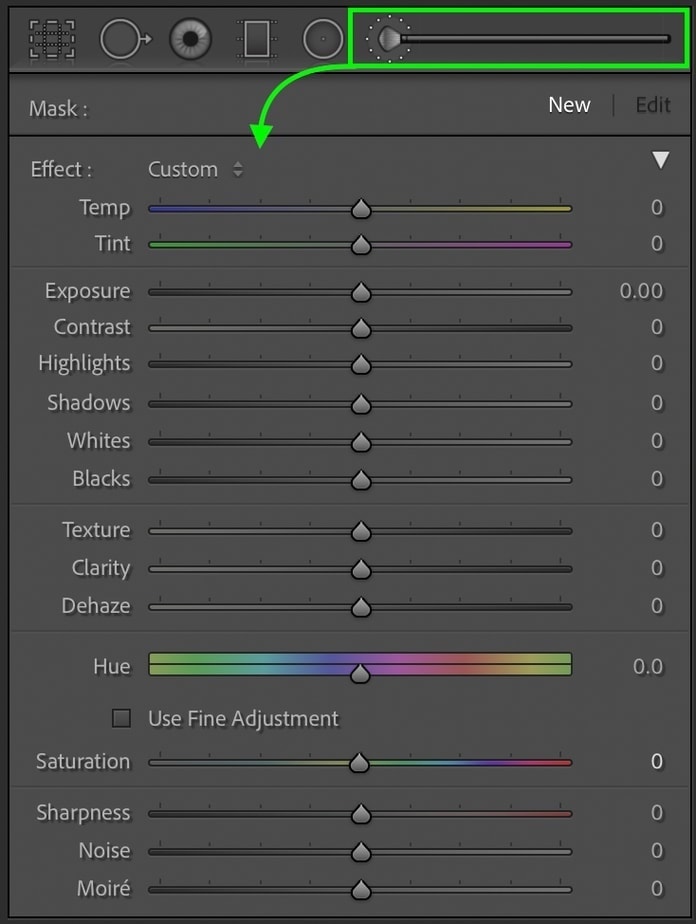The height and width of the screenshot is (924, 696).
Task: Open the Effect Custom preset dropdown
Action: 196,169
